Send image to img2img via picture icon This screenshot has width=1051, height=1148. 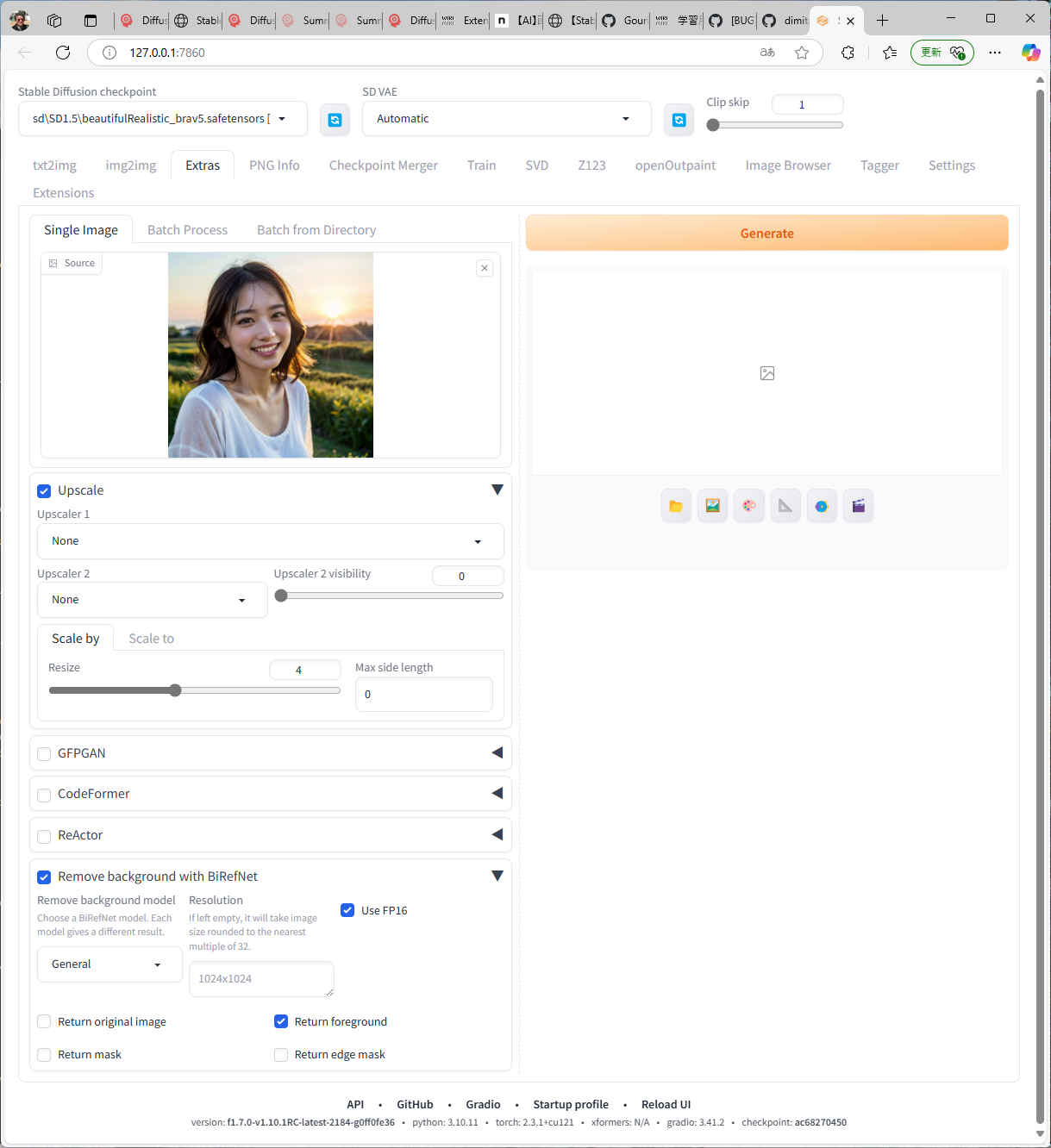coord(712,506)
